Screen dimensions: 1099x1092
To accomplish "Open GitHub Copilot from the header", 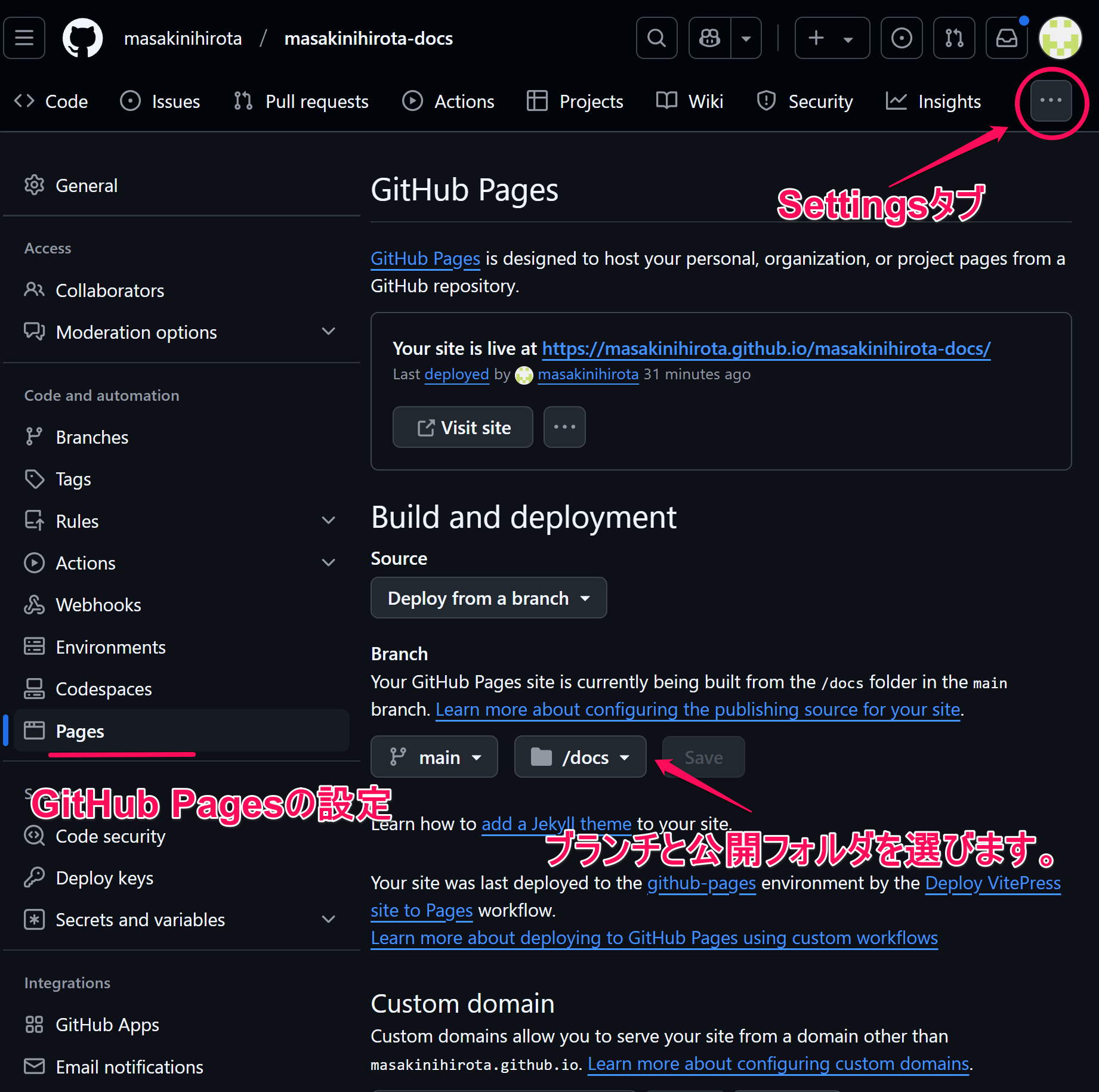I will 709,38.
